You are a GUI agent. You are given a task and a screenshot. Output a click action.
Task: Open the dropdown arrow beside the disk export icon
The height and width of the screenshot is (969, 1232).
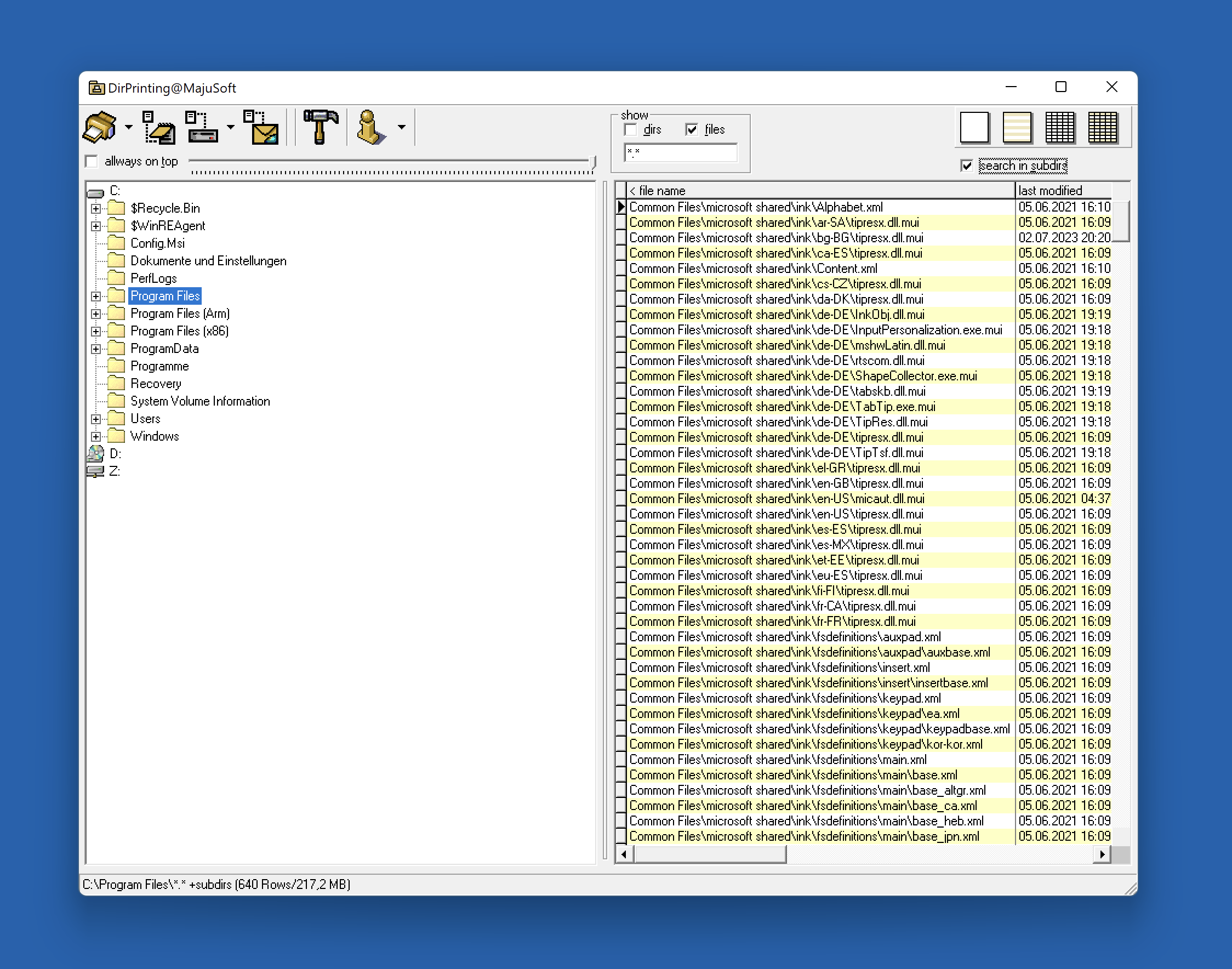(x=230, y=127)
